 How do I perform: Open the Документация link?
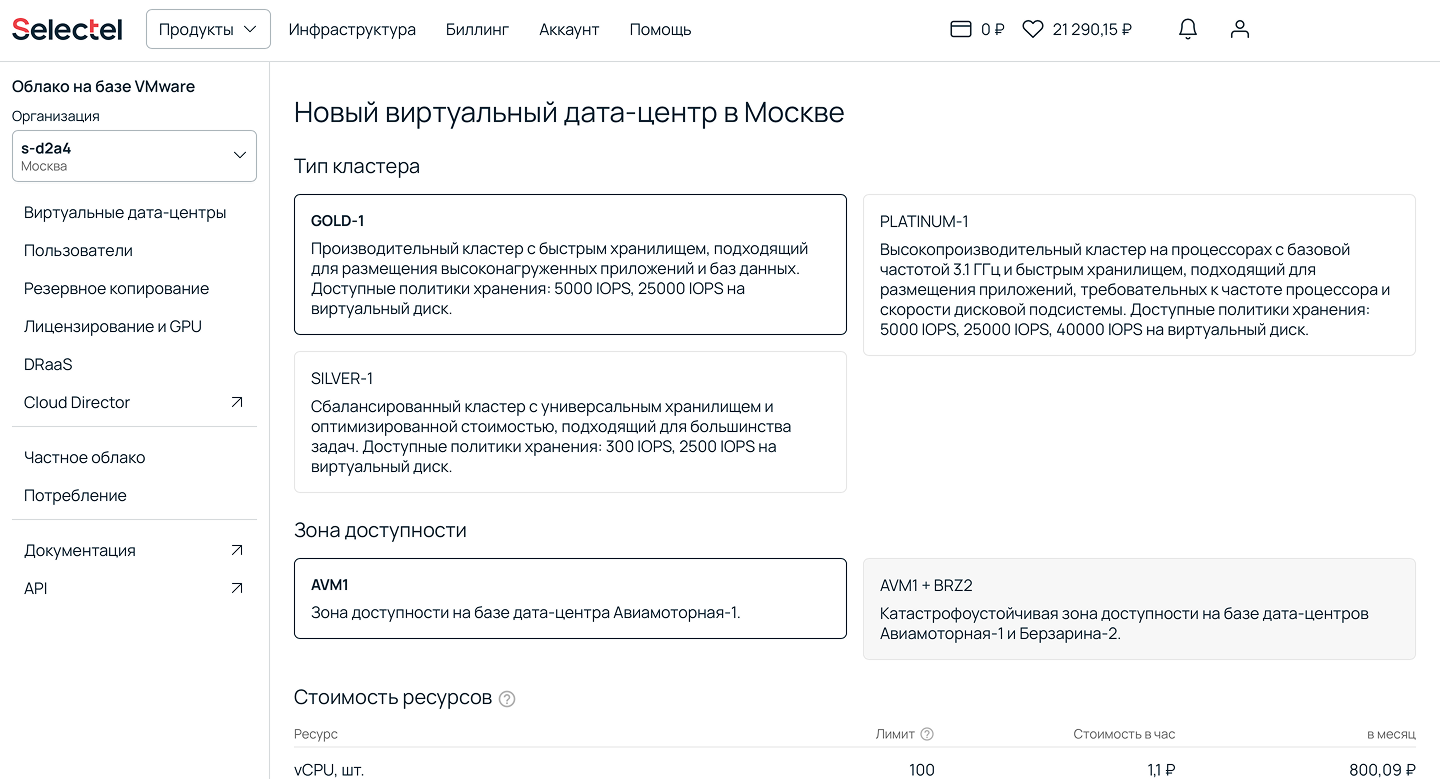[80, 550]
